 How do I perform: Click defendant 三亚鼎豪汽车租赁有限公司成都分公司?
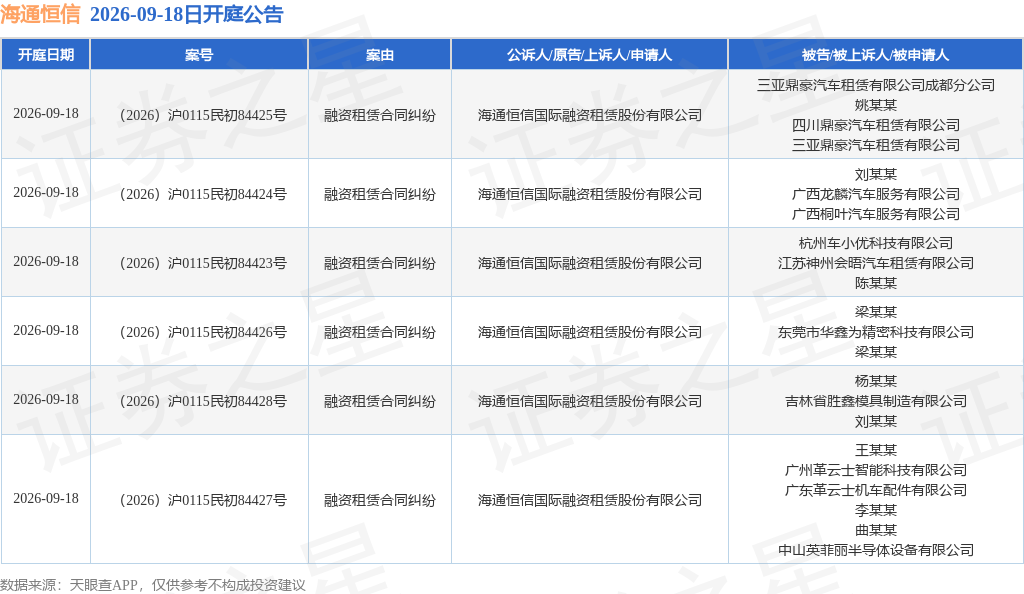(x=876, y=85)
